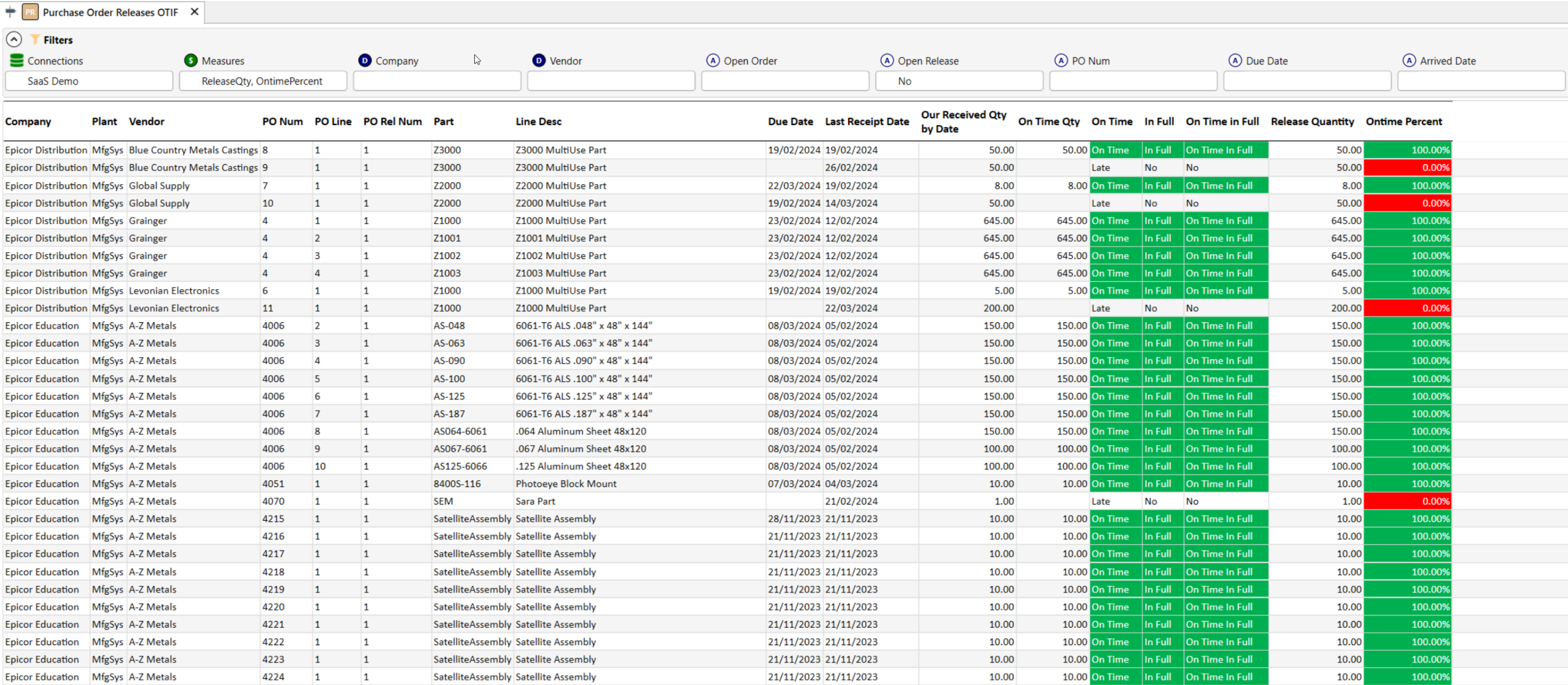This screenshot has width=1568, height=685.
Task: Open the Measures ReleaseQty, OntimePercent field
Action: [263, 81]
